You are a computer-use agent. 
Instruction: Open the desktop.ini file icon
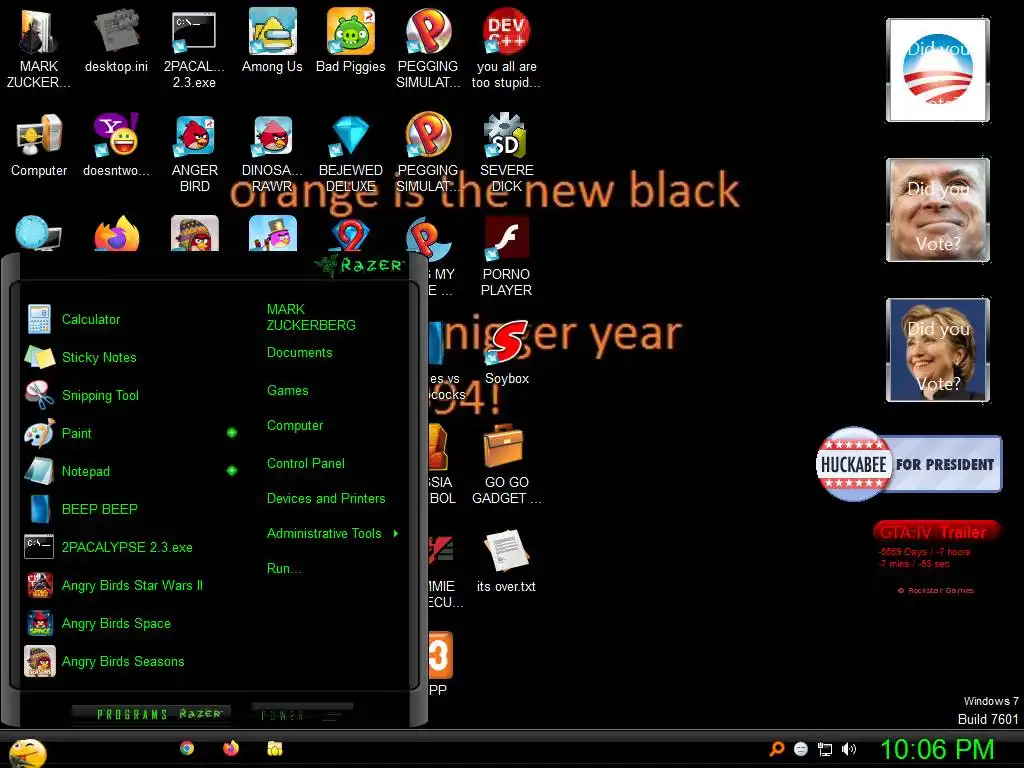pos(116,41)
